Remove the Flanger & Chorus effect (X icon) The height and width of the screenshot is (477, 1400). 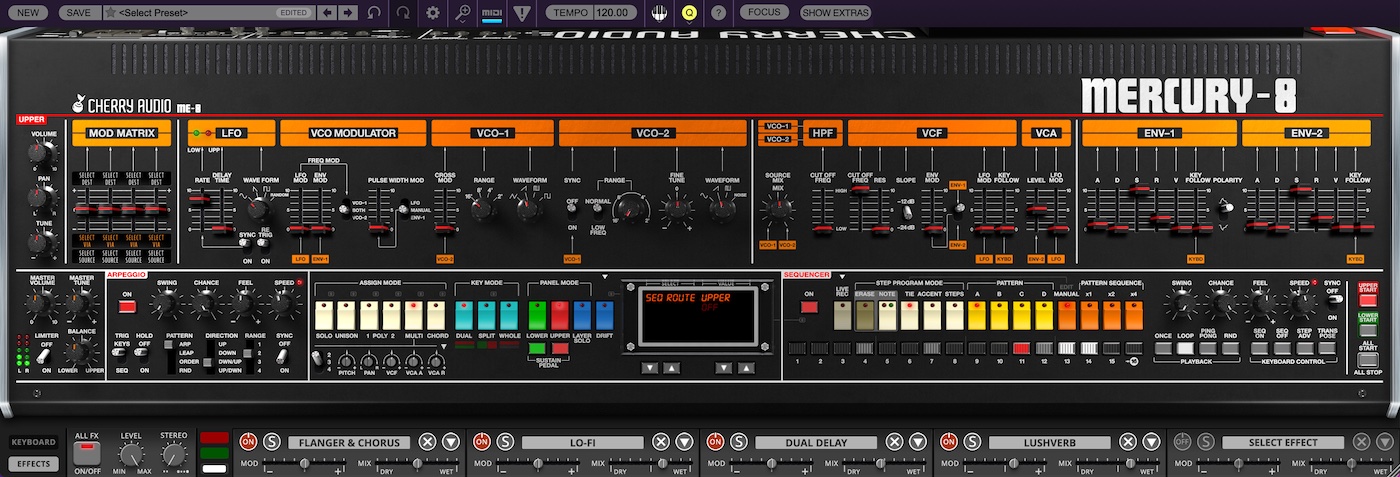pyautogui.click(x=427, y=442)
